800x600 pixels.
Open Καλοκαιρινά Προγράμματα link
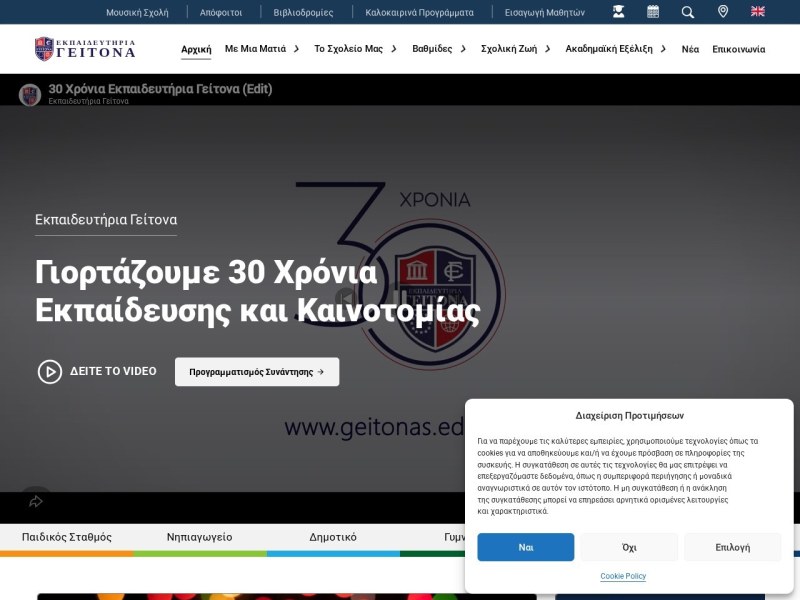(x=419, y=12)
